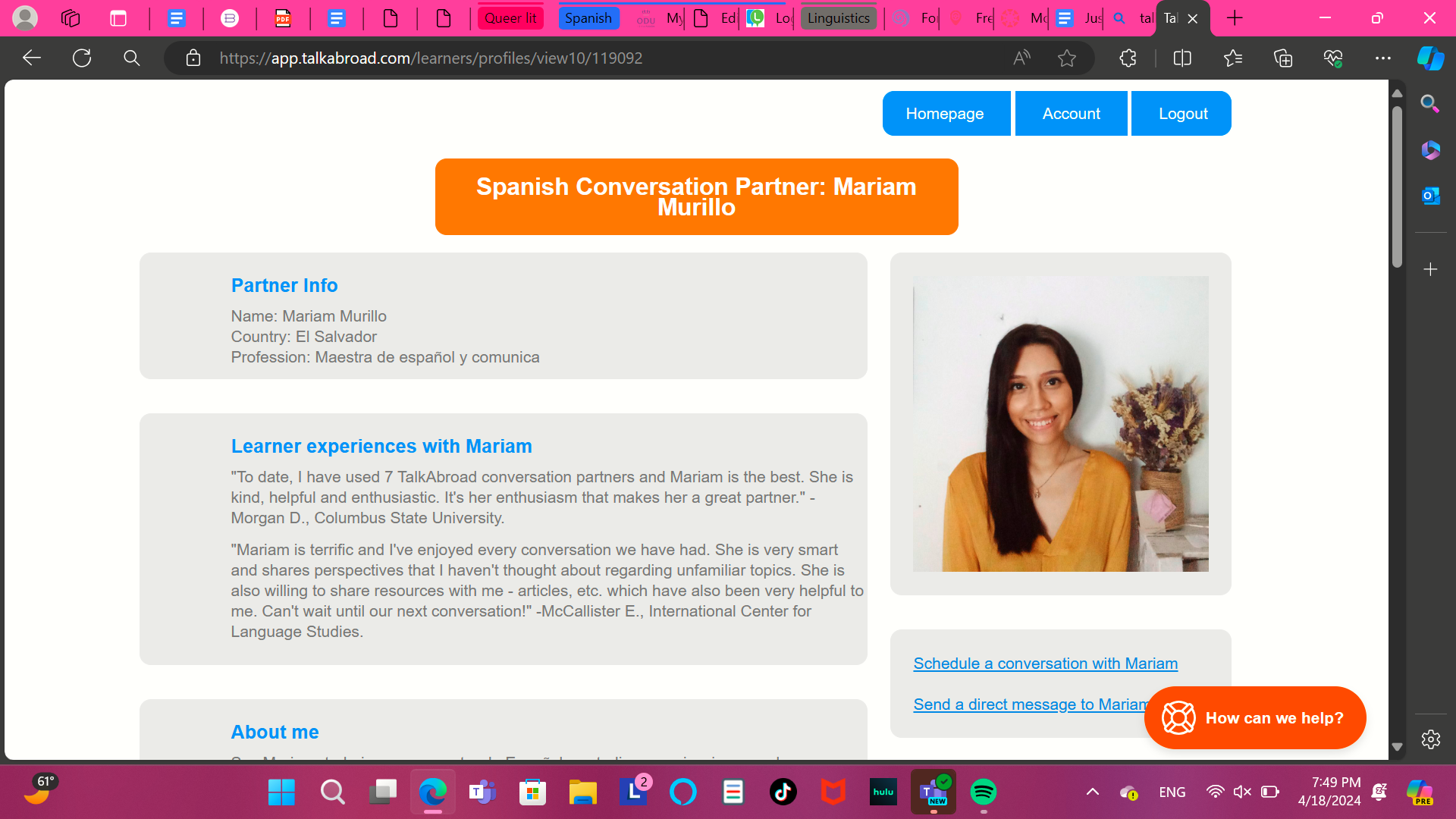
Task: Click the Country: El Salvador text
Action: [303, 337]
